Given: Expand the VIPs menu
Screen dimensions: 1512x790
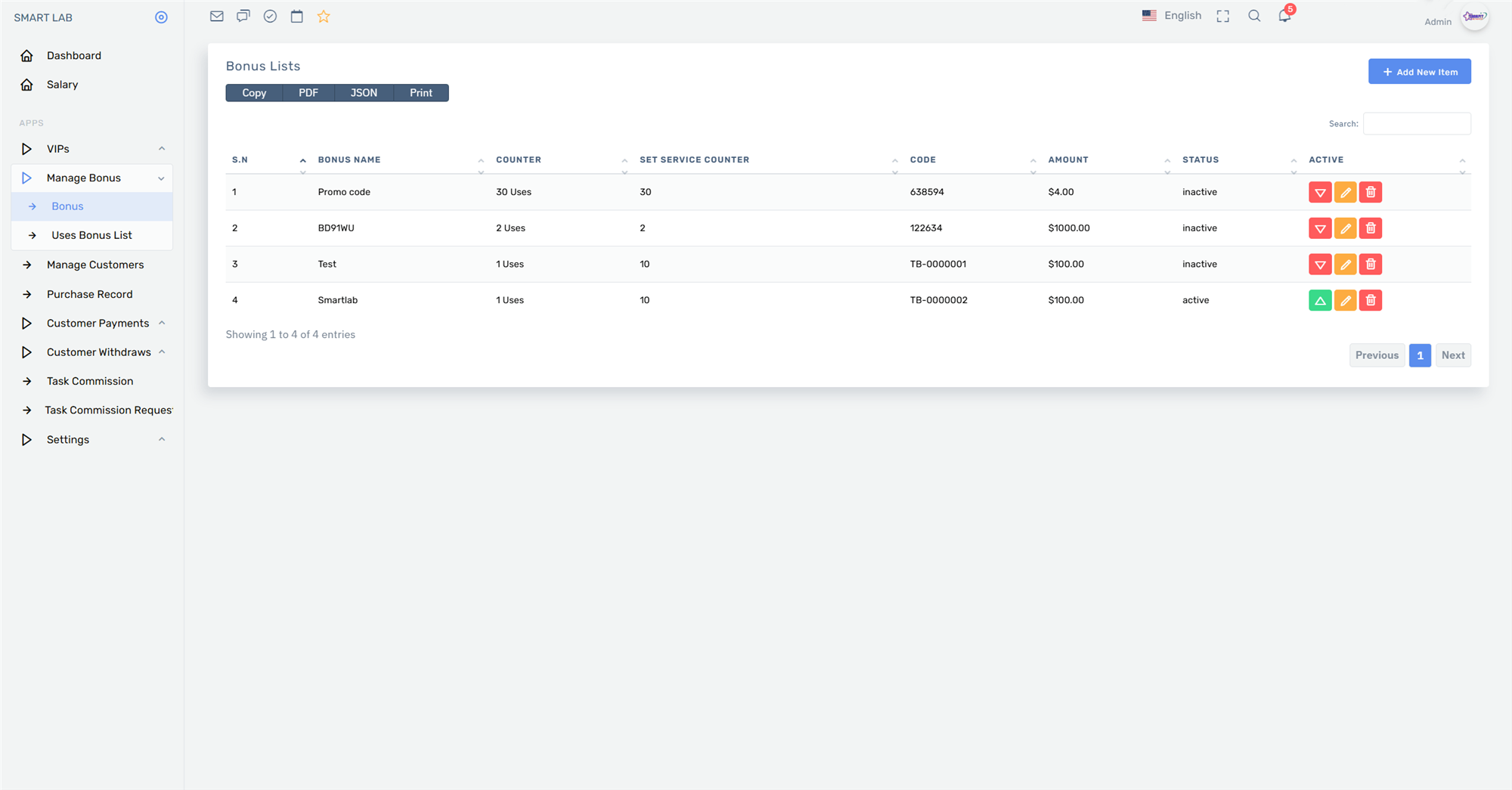Looking at the screenshot, I should pyautogui.click(x=91, y=149).
